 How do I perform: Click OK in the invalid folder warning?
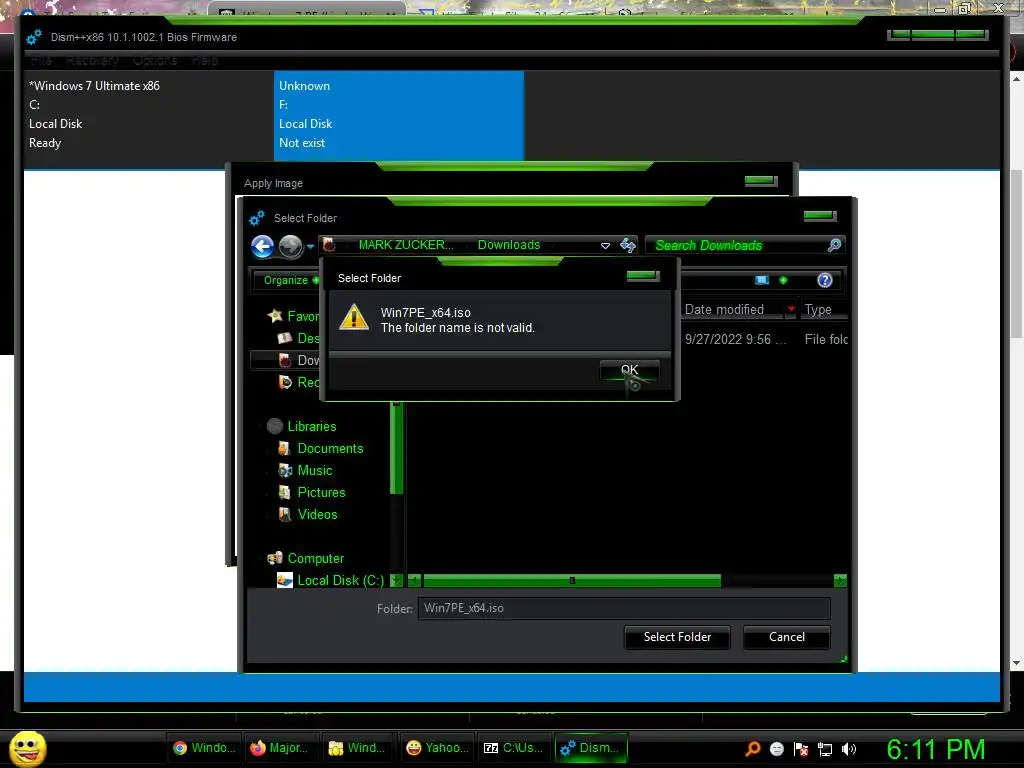[630, 370]
